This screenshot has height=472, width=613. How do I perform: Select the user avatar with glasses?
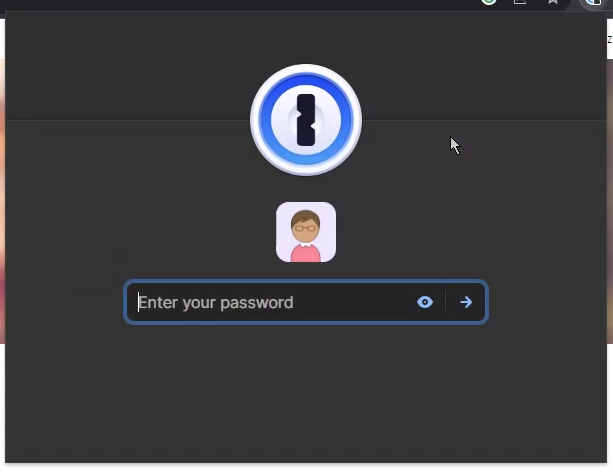click(x=306, y=232)
